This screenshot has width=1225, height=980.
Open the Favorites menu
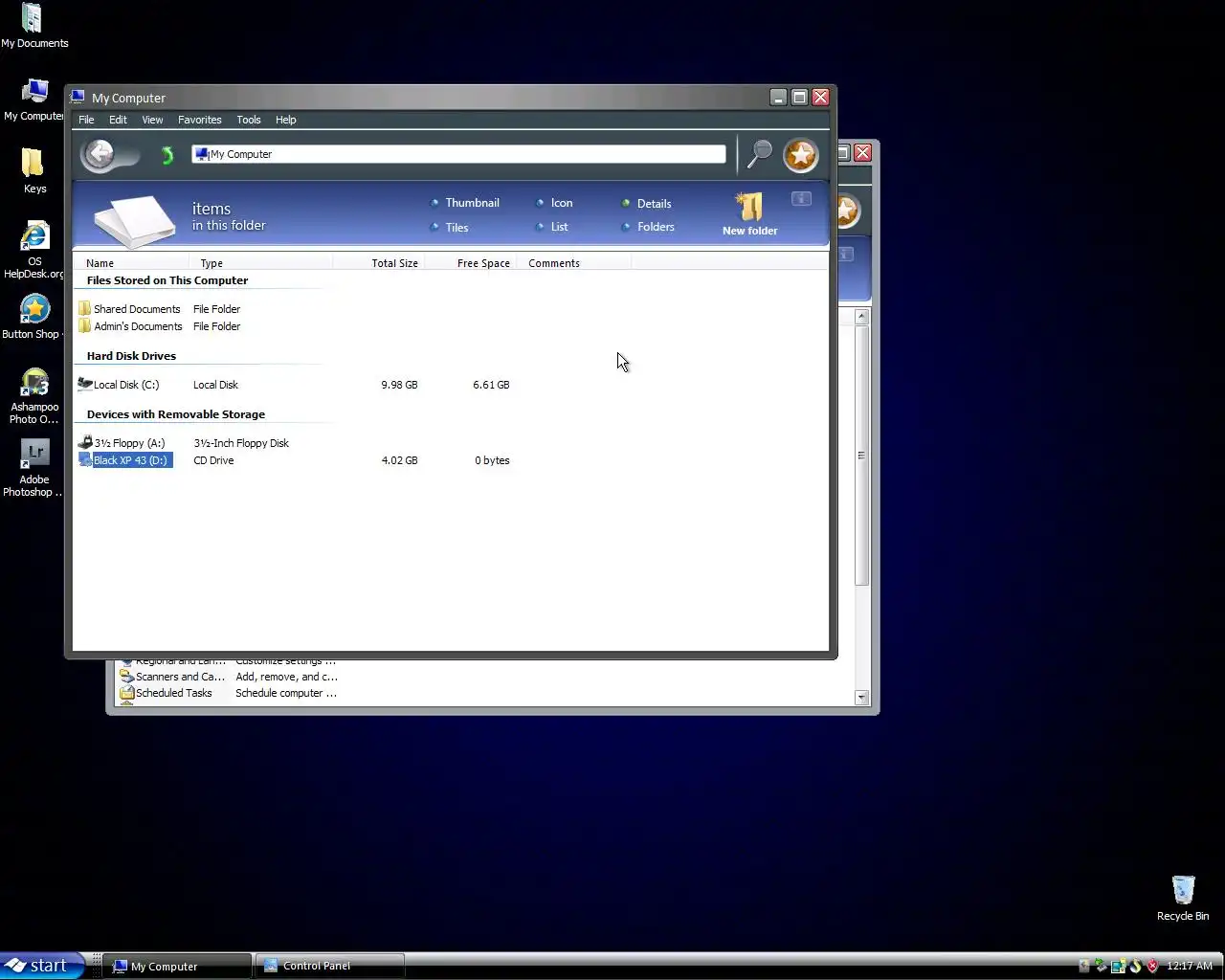[x=199, y=120]
